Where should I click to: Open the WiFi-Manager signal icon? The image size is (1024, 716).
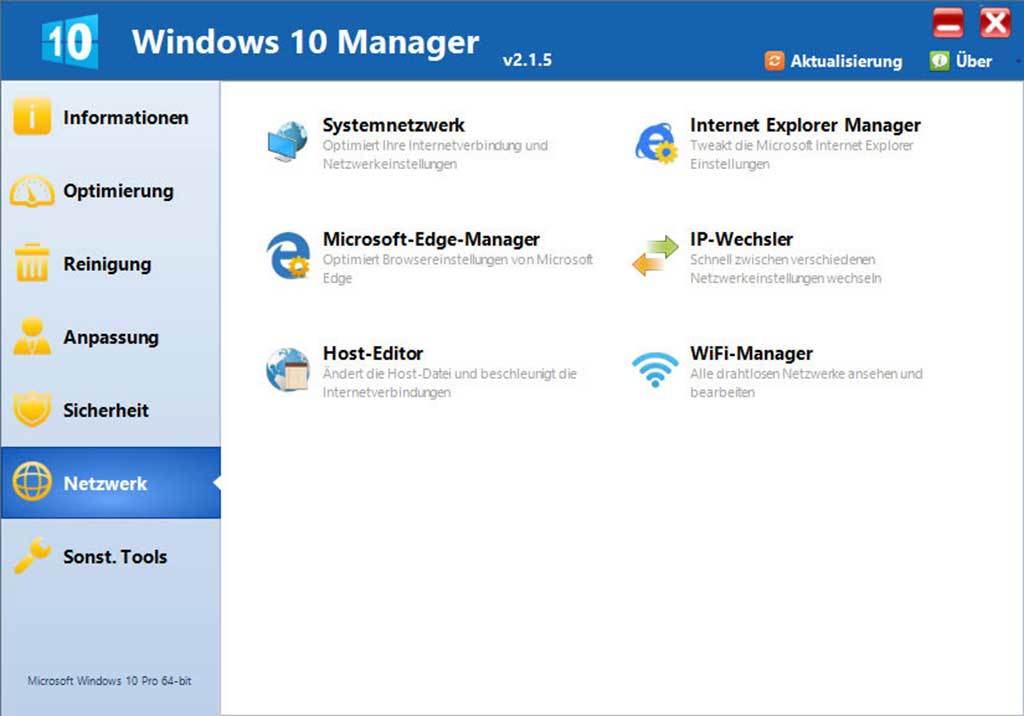(655, 369)
